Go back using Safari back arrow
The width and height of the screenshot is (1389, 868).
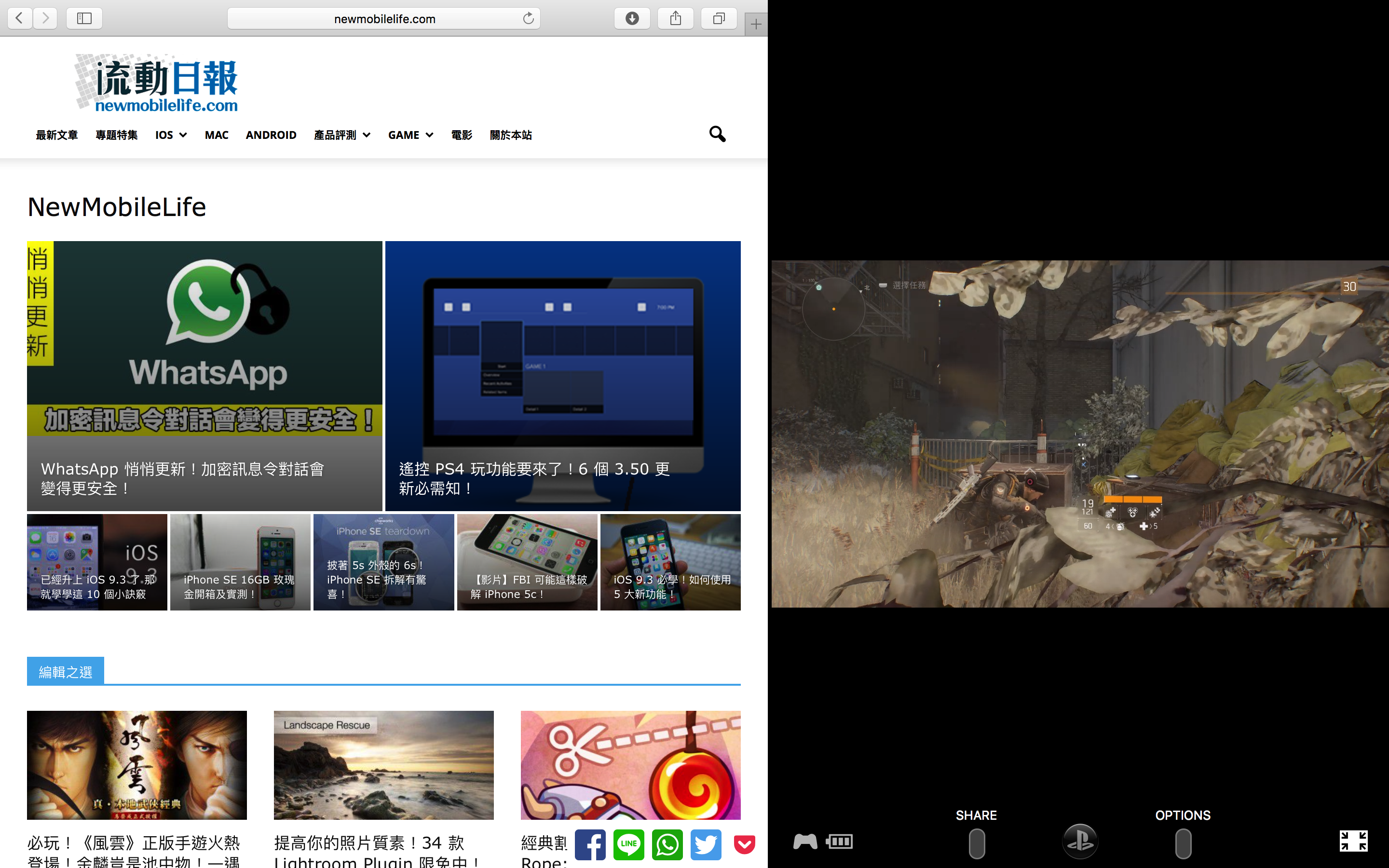[19, 18]
